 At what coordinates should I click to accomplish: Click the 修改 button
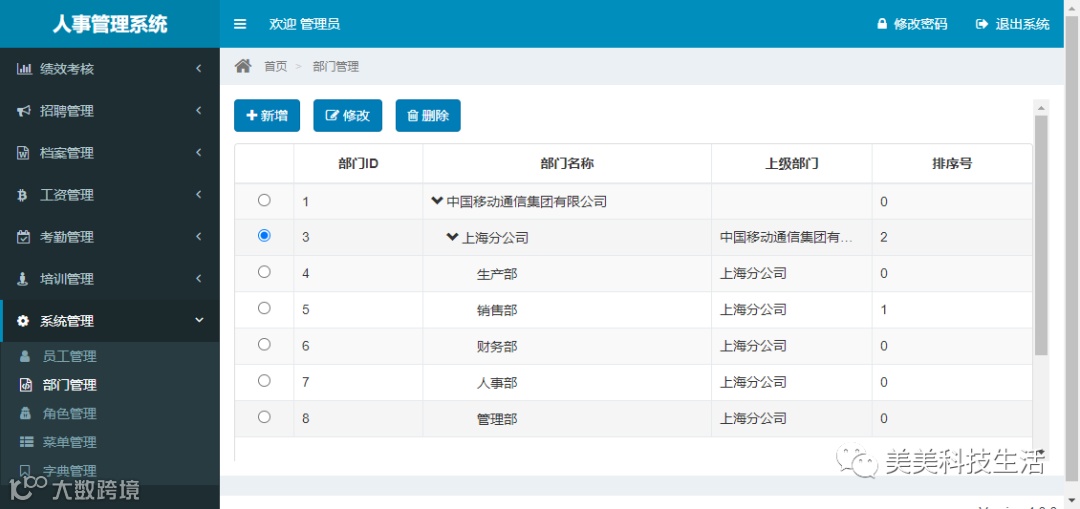click(348, 116)
